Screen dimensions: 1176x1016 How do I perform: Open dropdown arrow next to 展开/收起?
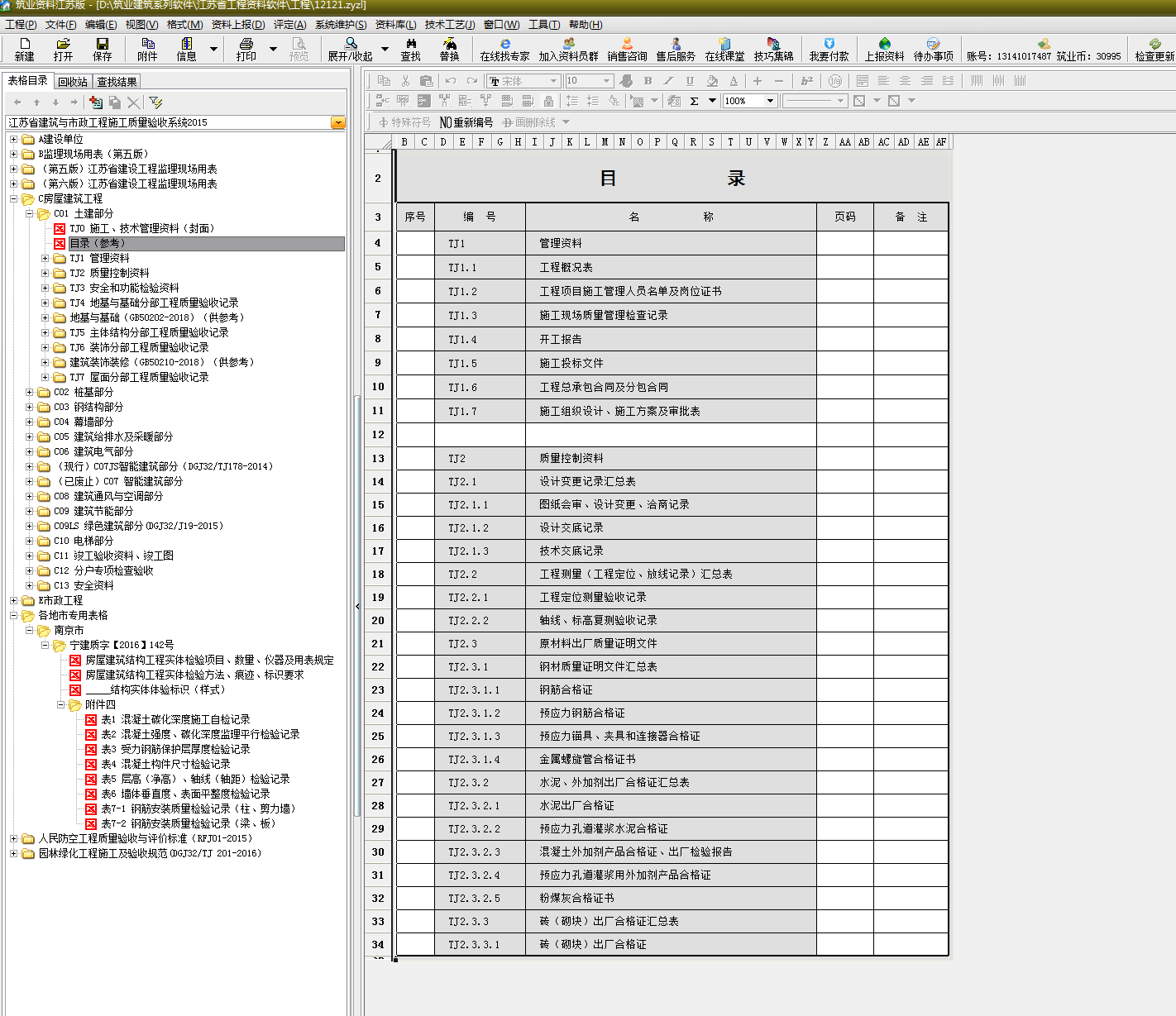coord(385,49)
